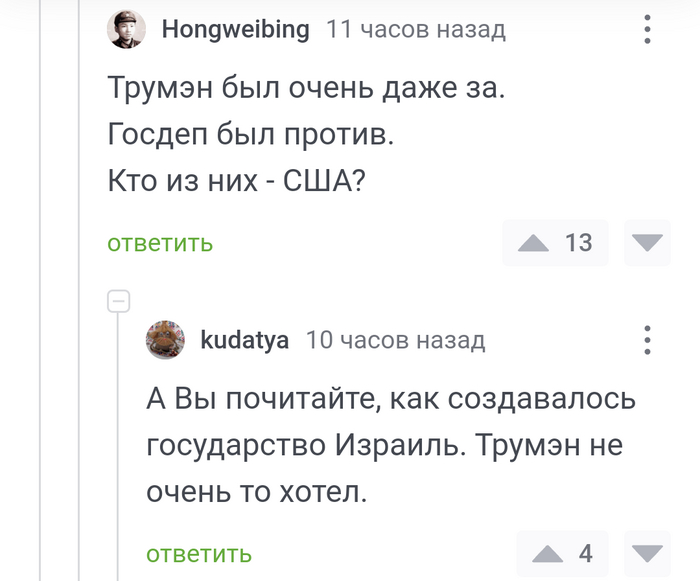This screenshot has height=581, width=700.
Task: Reply to Hongweibing's comment via 'ответить'
Action: (160, 243)
